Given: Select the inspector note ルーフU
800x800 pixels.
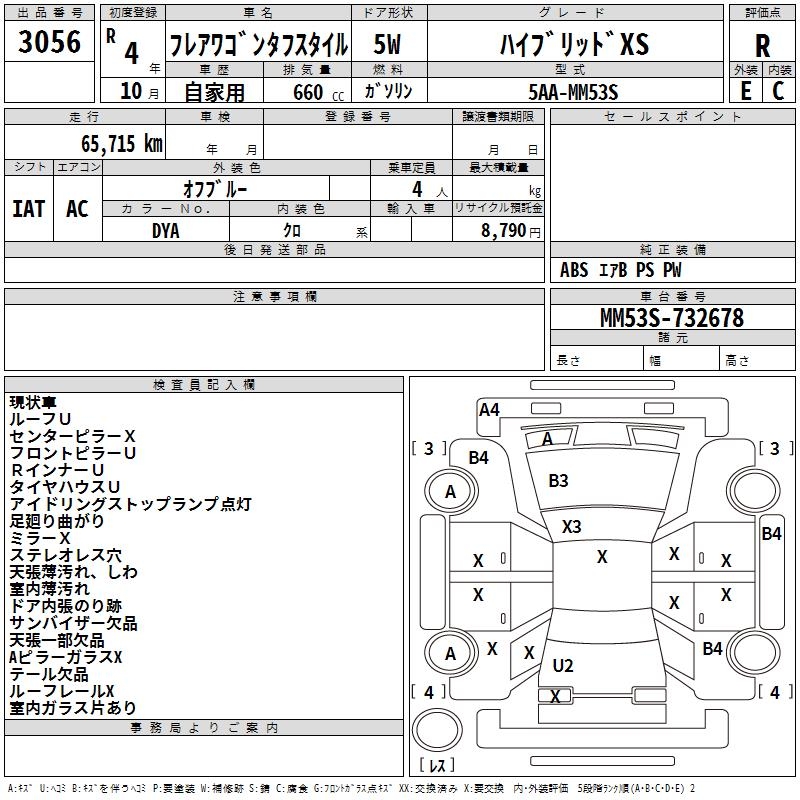Looking at the screenshot, I should tap(40, 419).
